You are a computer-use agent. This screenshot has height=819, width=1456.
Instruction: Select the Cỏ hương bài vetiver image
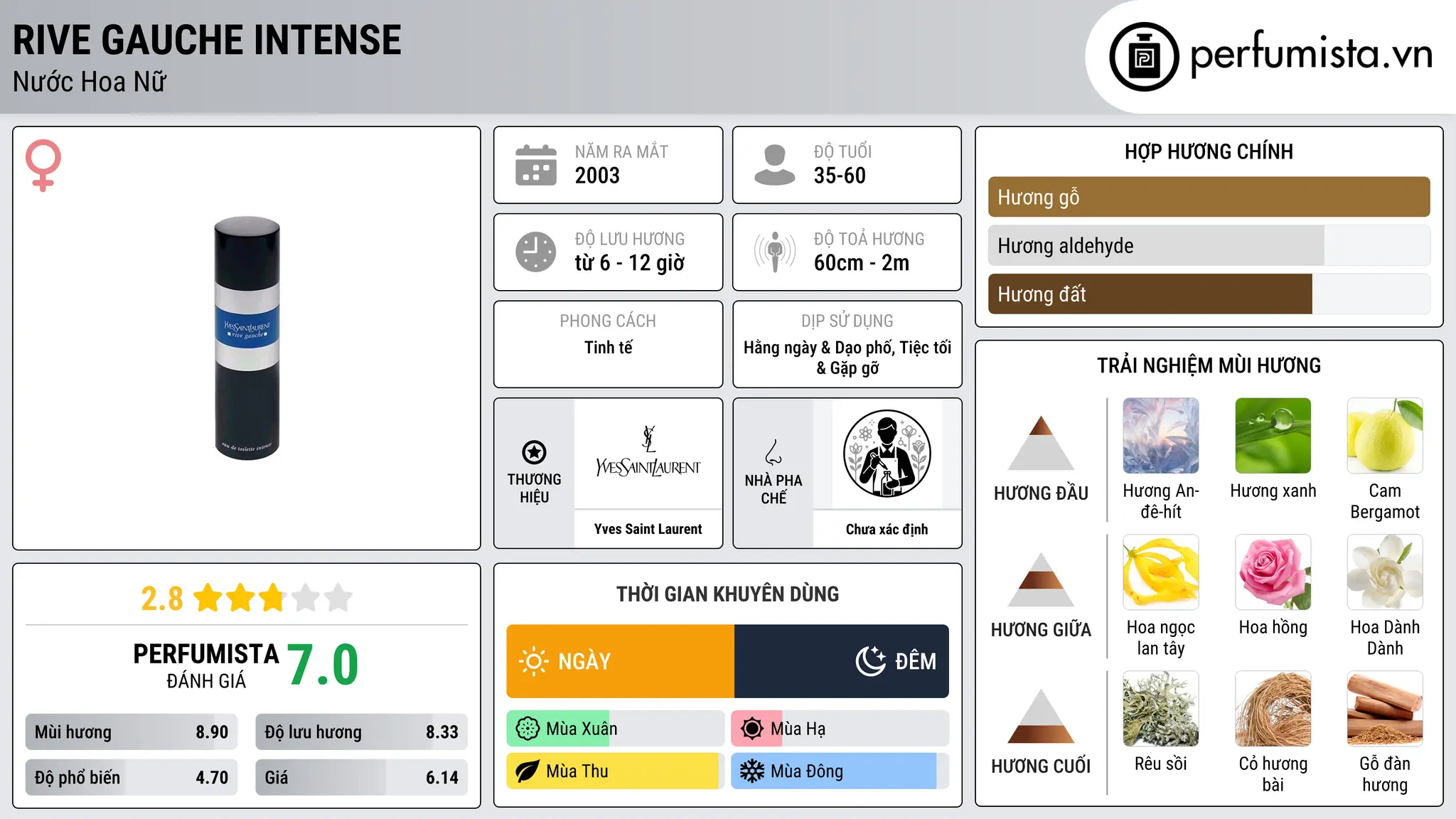point(1273,709)
